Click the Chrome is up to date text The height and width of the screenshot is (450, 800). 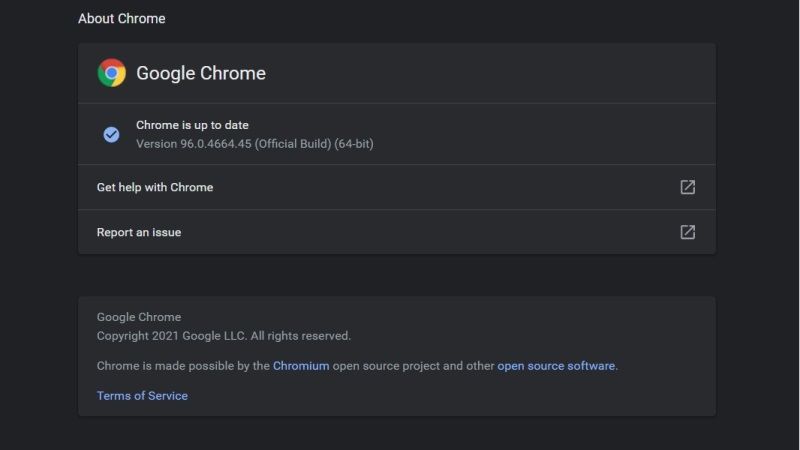tap(192, 125)
